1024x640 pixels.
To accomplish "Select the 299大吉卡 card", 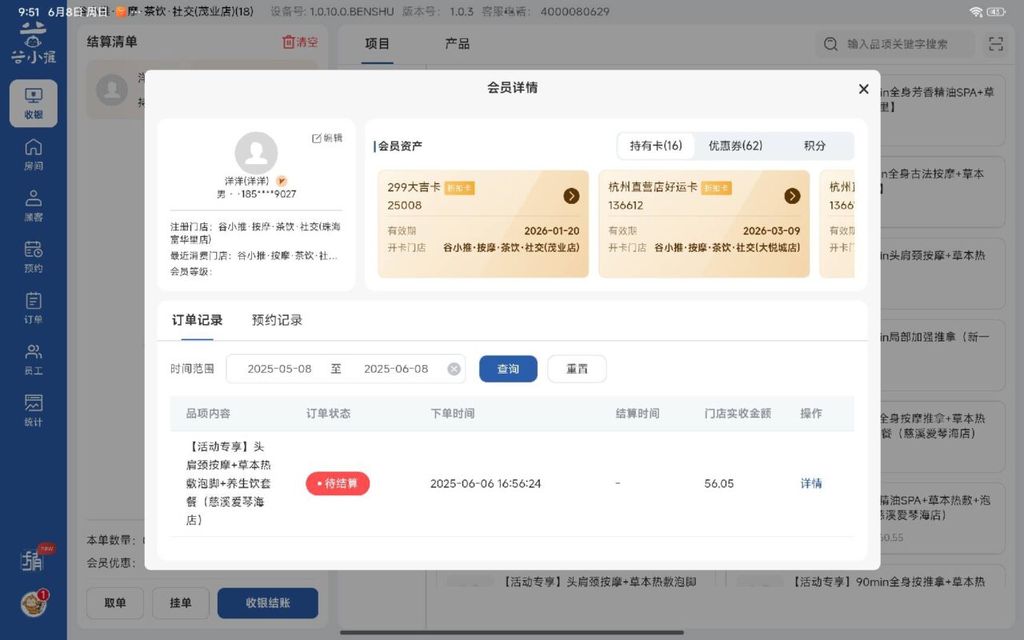I will 483,224.
